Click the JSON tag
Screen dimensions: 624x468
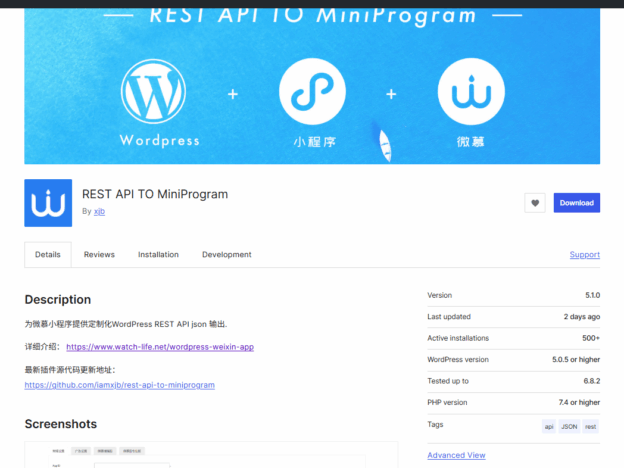[569, 427]
